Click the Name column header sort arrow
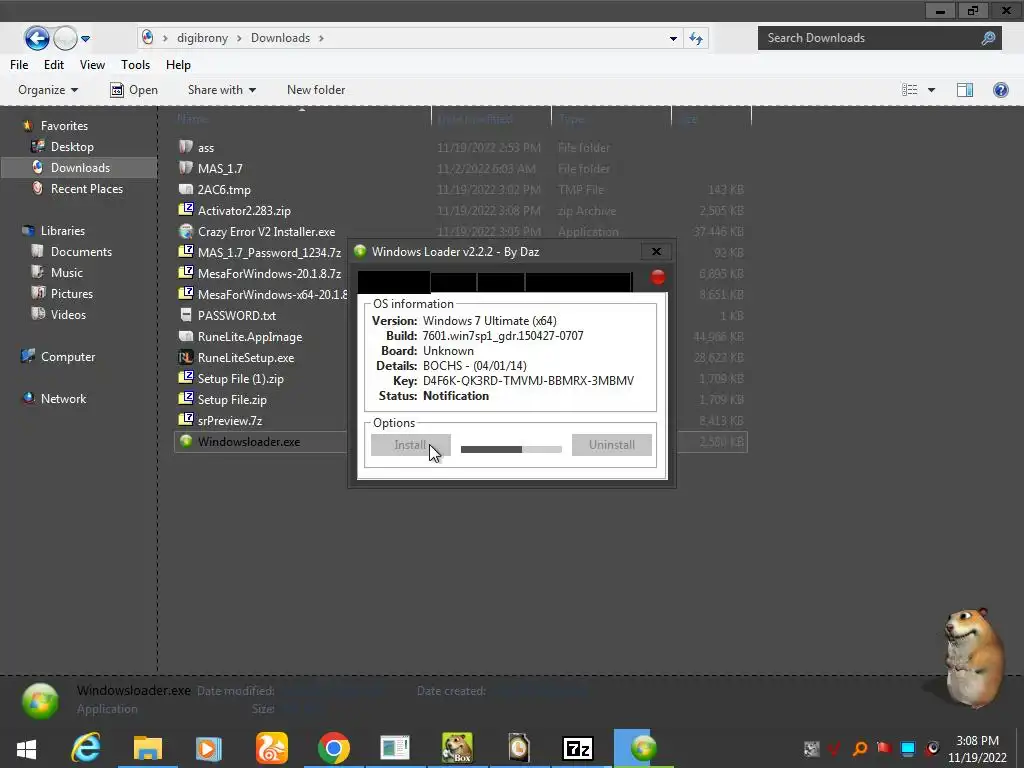Image resolution: width=1024 pixels, height=768 pixels. click(302, 110)
